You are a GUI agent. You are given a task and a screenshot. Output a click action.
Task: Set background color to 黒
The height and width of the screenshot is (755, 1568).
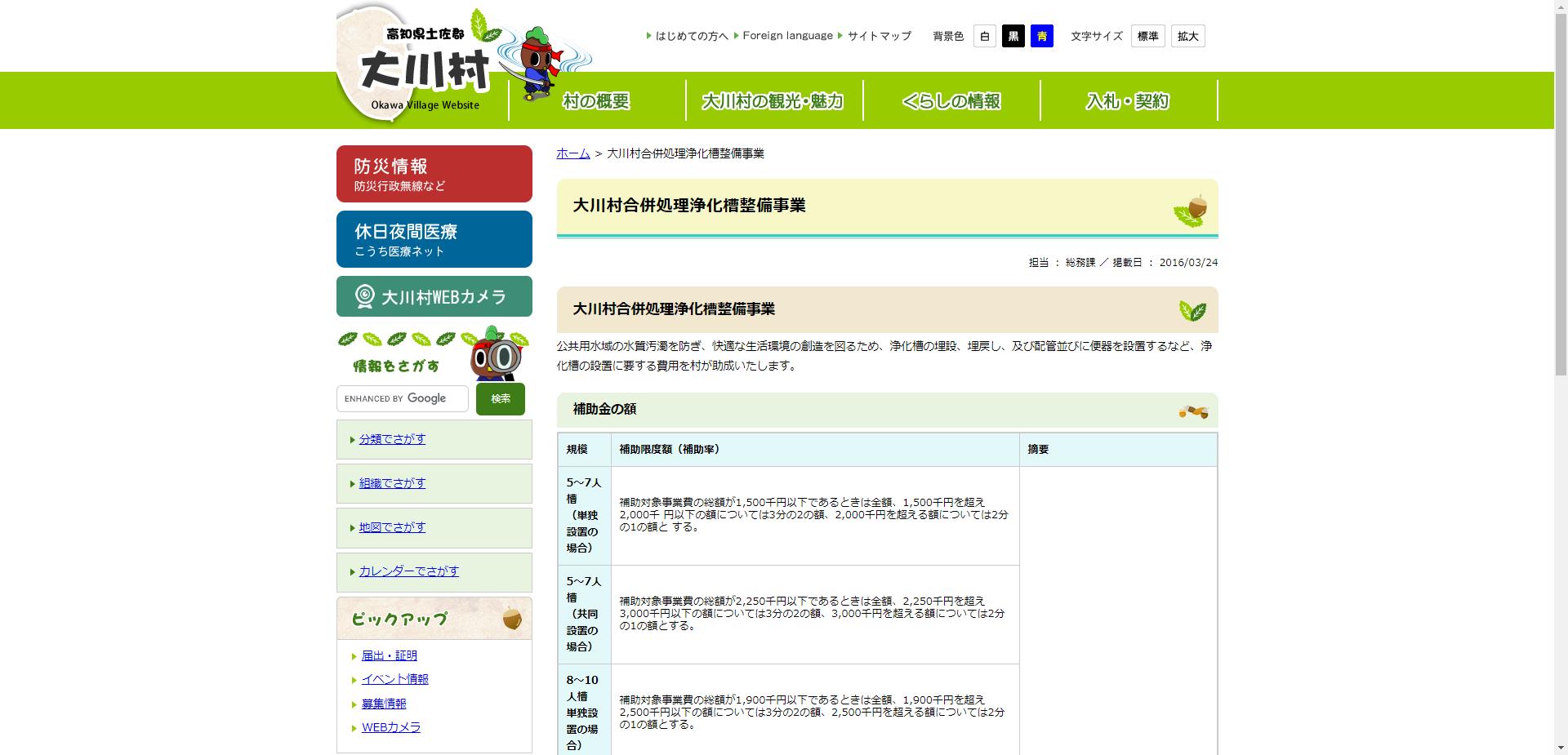pyautogui.click(x=1013, y=36)
